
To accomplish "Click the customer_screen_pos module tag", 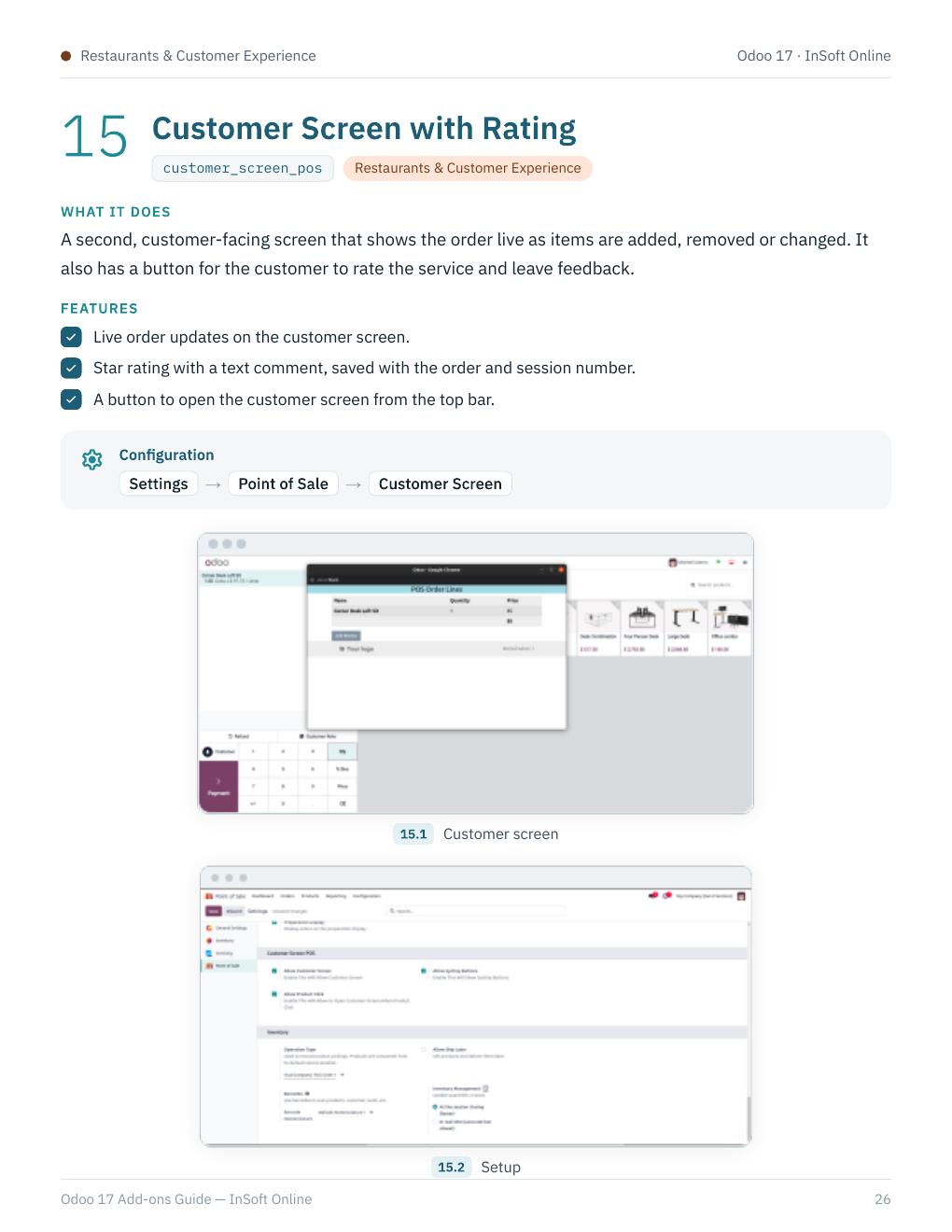I will [x=243, y=168].
